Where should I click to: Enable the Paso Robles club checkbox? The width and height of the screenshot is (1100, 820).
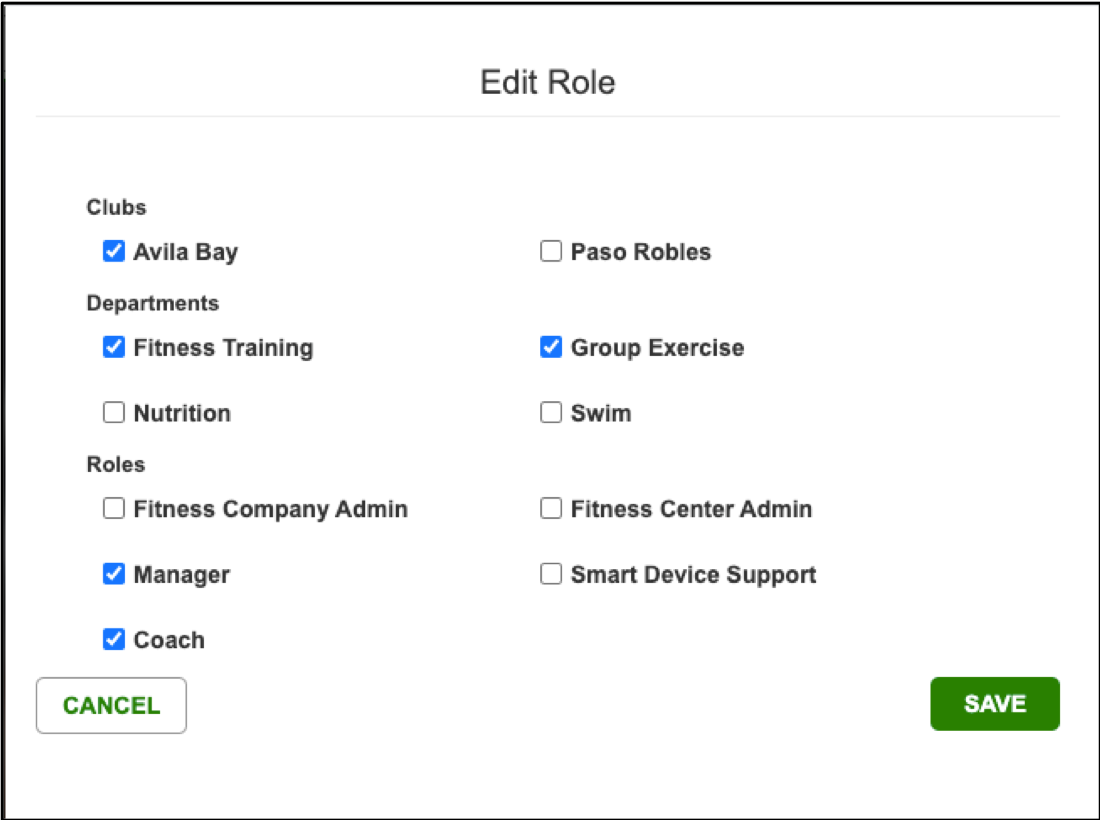tap(550, 251)
